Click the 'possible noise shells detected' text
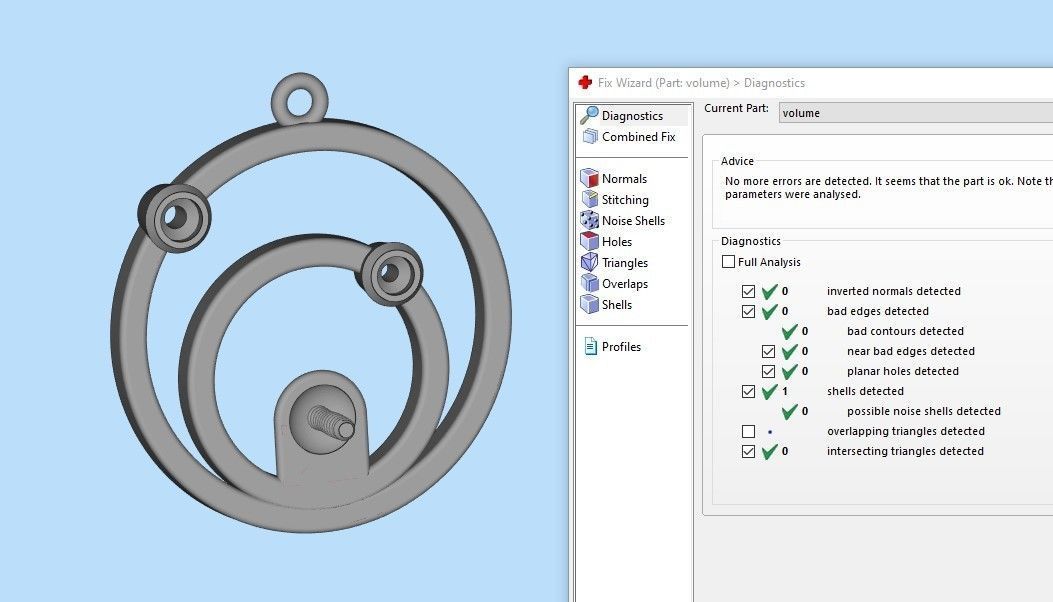 (x=923, y=411)
